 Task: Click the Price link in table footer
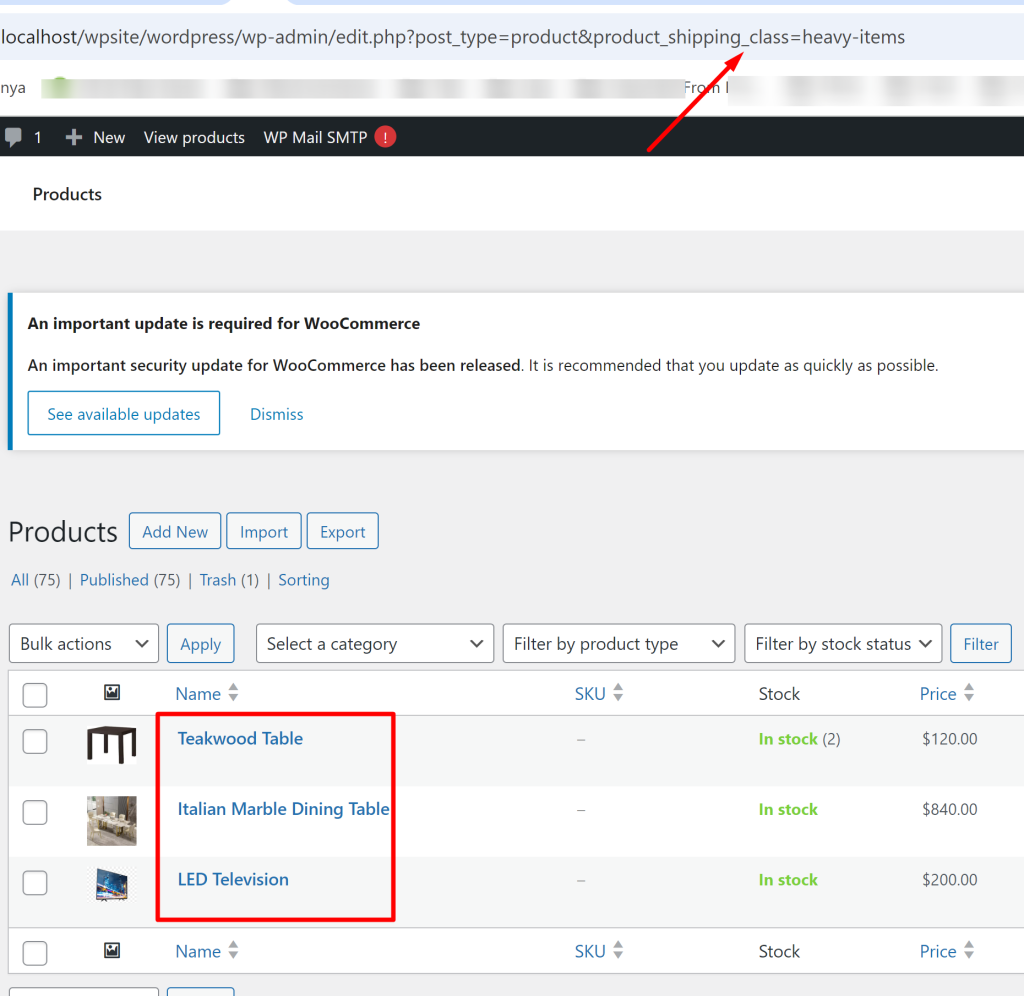coord(938,952)
